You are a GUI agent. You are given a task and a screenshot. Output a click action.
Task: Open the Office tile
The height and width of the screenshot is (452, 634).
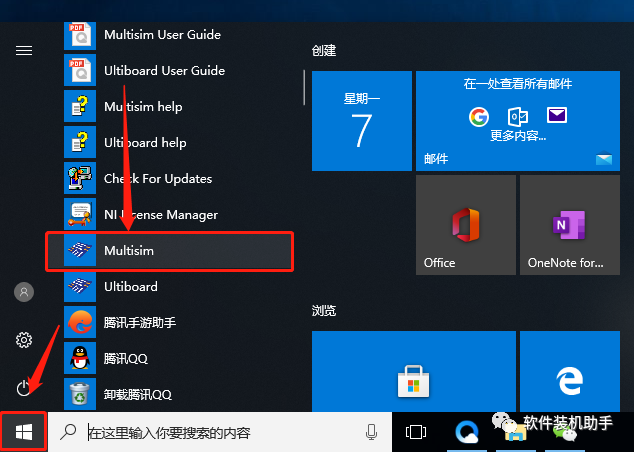(466, 225)
